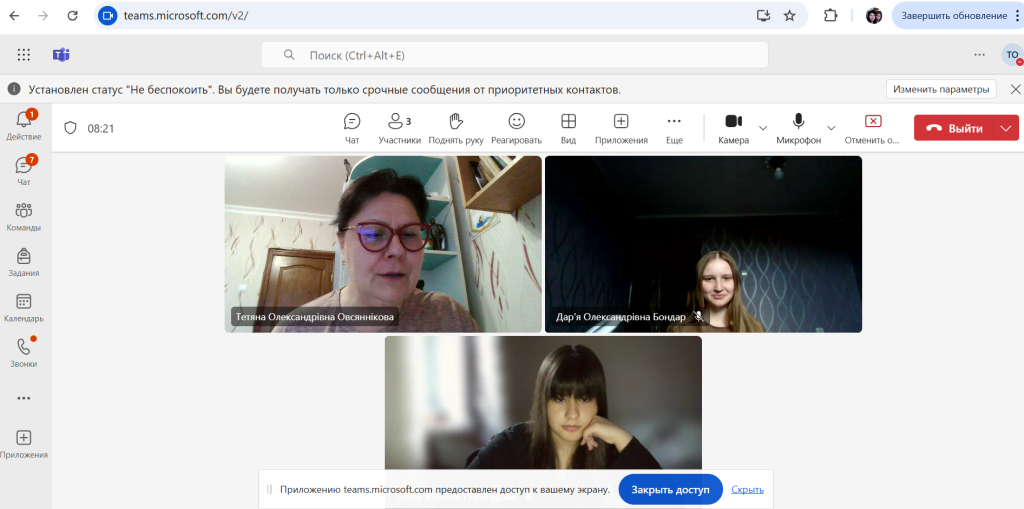The width and height of the screenshot is (1024, 509).
Task: Click the Скрыть link
Action: click(747, 489)
